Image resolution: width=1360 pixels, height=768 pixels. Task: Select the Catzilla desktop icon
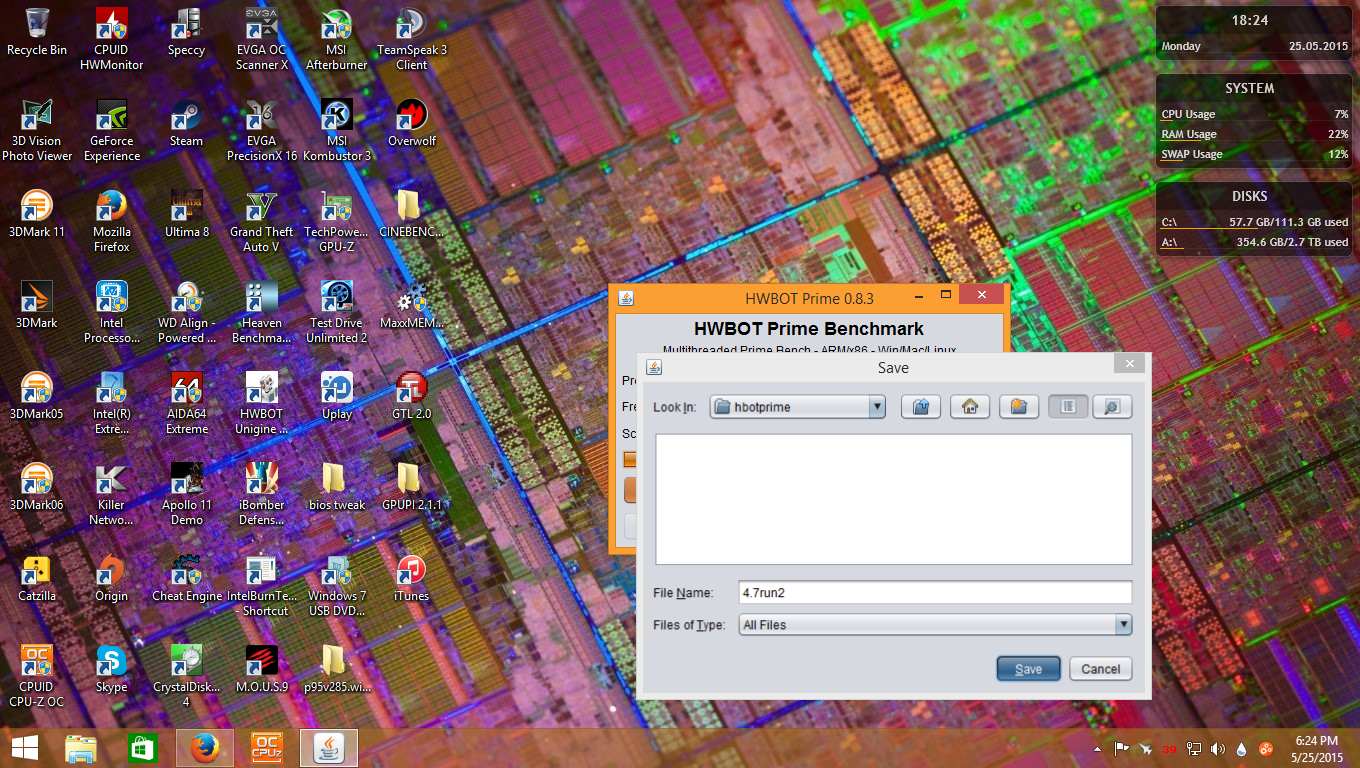pyautogui.click(x=37, y=578)
